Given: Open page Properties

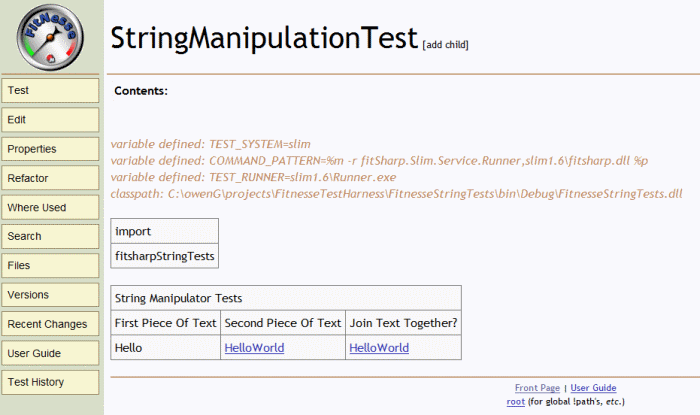Looking at the screenshot, I should click(x=50, y=149).
